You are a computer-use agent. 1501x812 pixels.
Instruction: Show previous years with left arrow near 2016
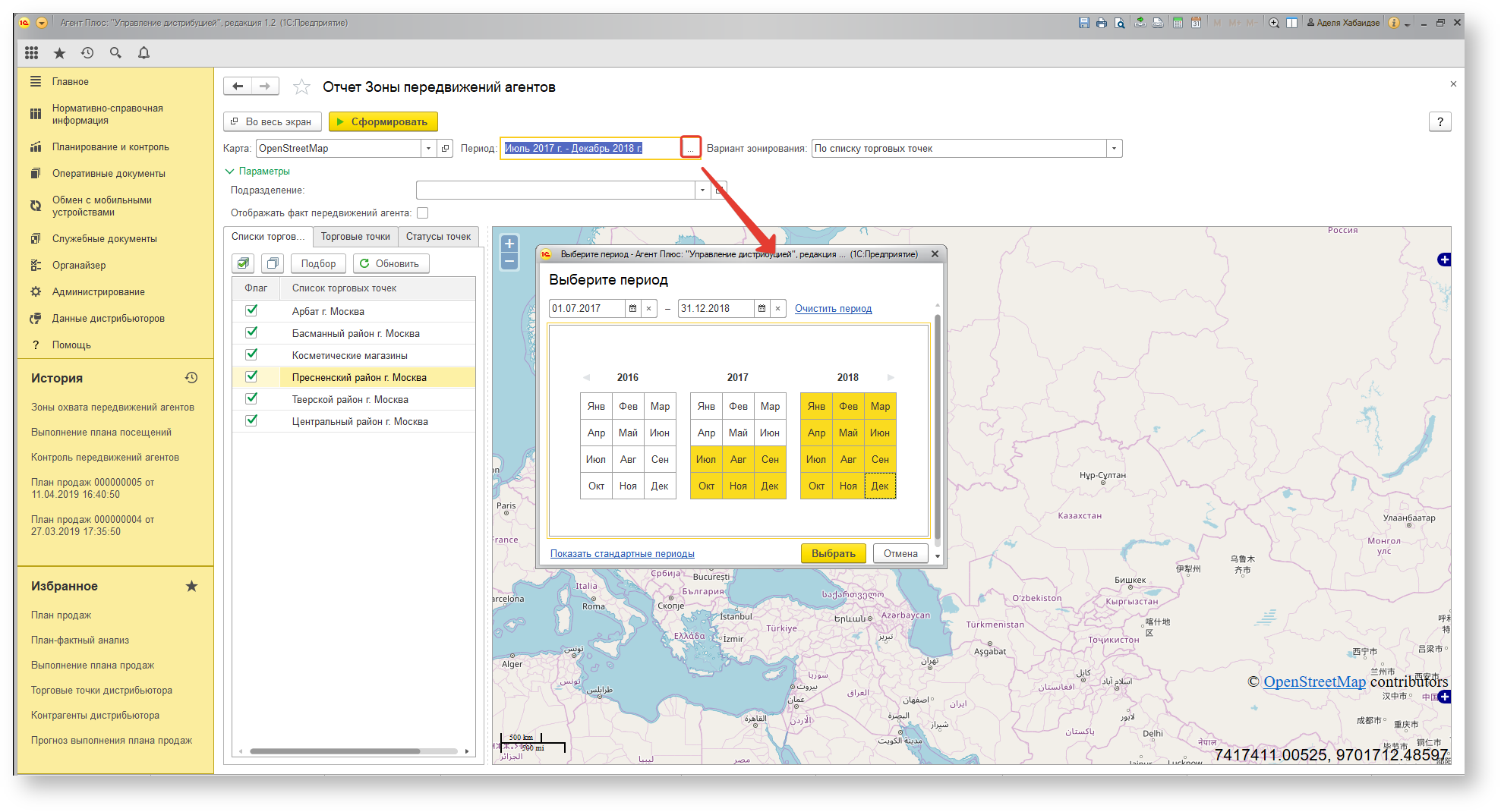pyautogui.click(x=586, y=377)
